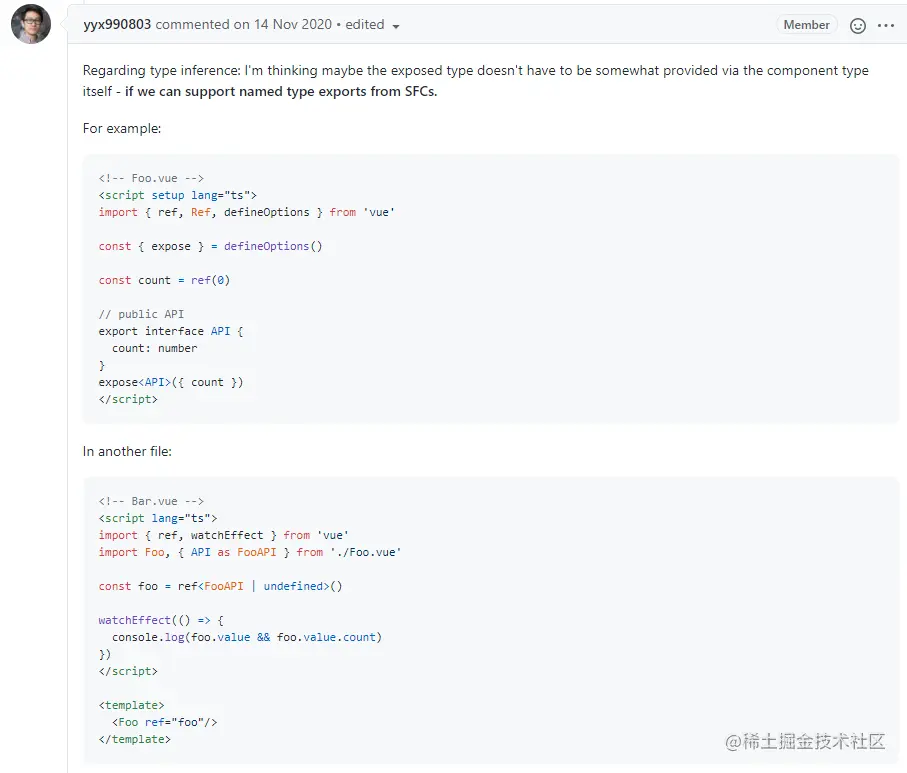
Task: Click the console.log(foo.value...) line
Action: tap(247, 637)
